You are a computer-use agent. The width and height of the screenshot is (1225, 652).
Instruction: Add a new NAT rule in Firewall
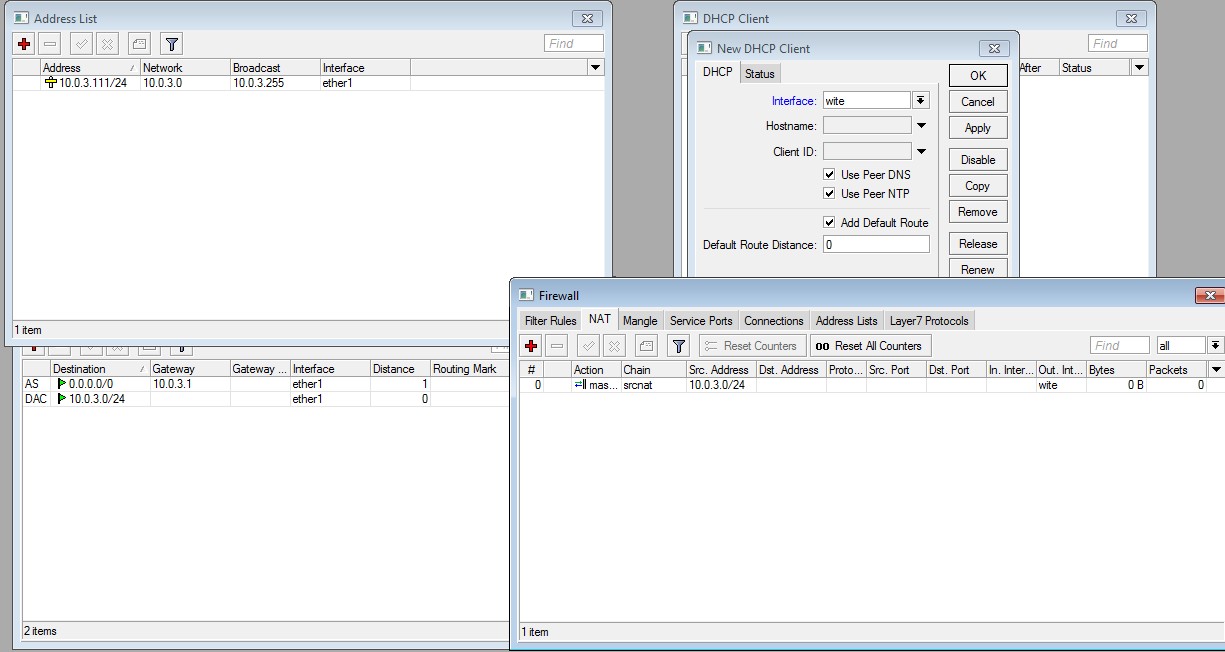[x=531, y=346]
